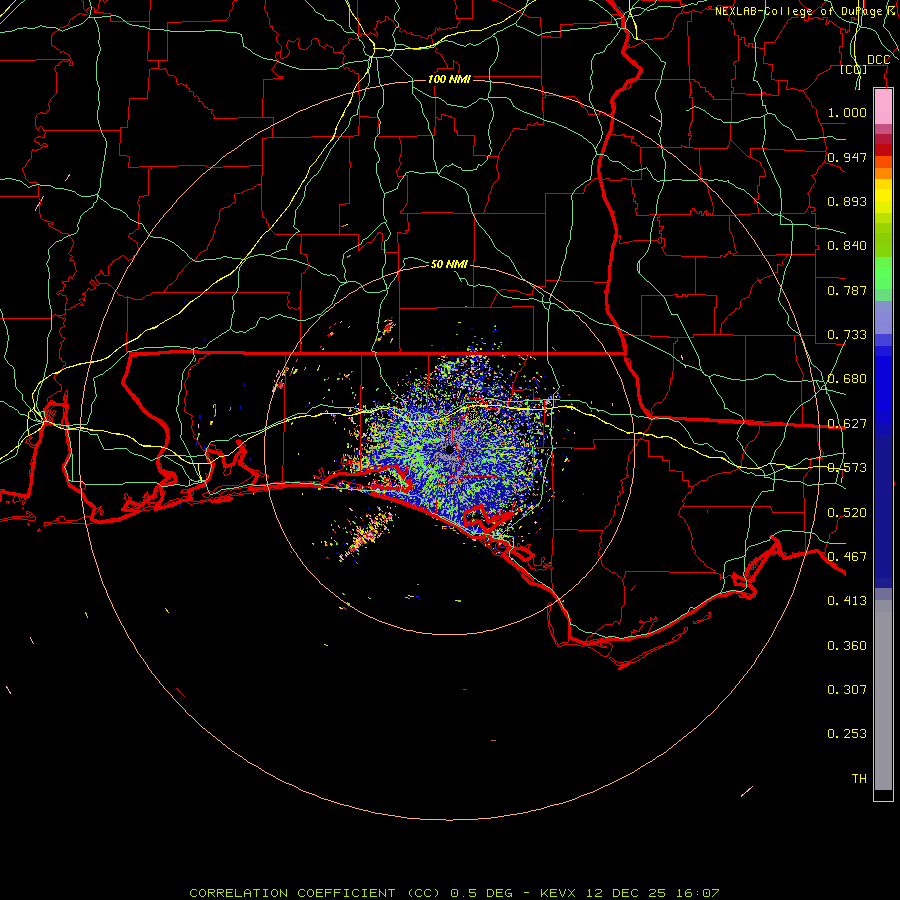Click the 0.360 legend value
900x900 pixels.
[847, 646]
